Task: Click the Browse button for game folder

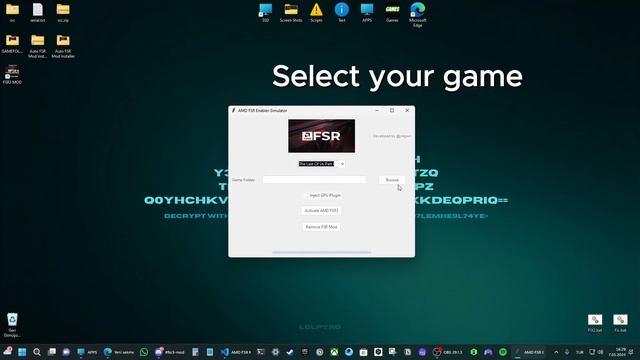Action: 392,180
